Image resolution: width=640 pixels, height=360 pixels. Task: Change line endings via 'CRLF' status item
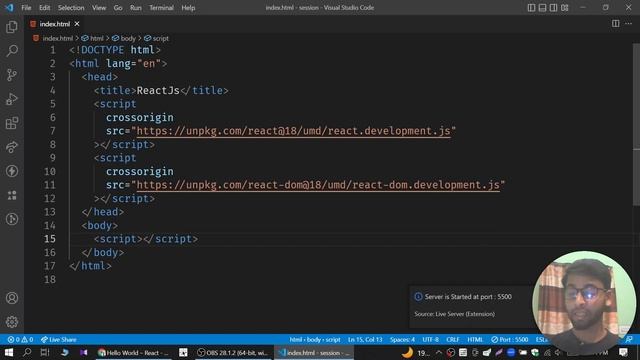453,340
